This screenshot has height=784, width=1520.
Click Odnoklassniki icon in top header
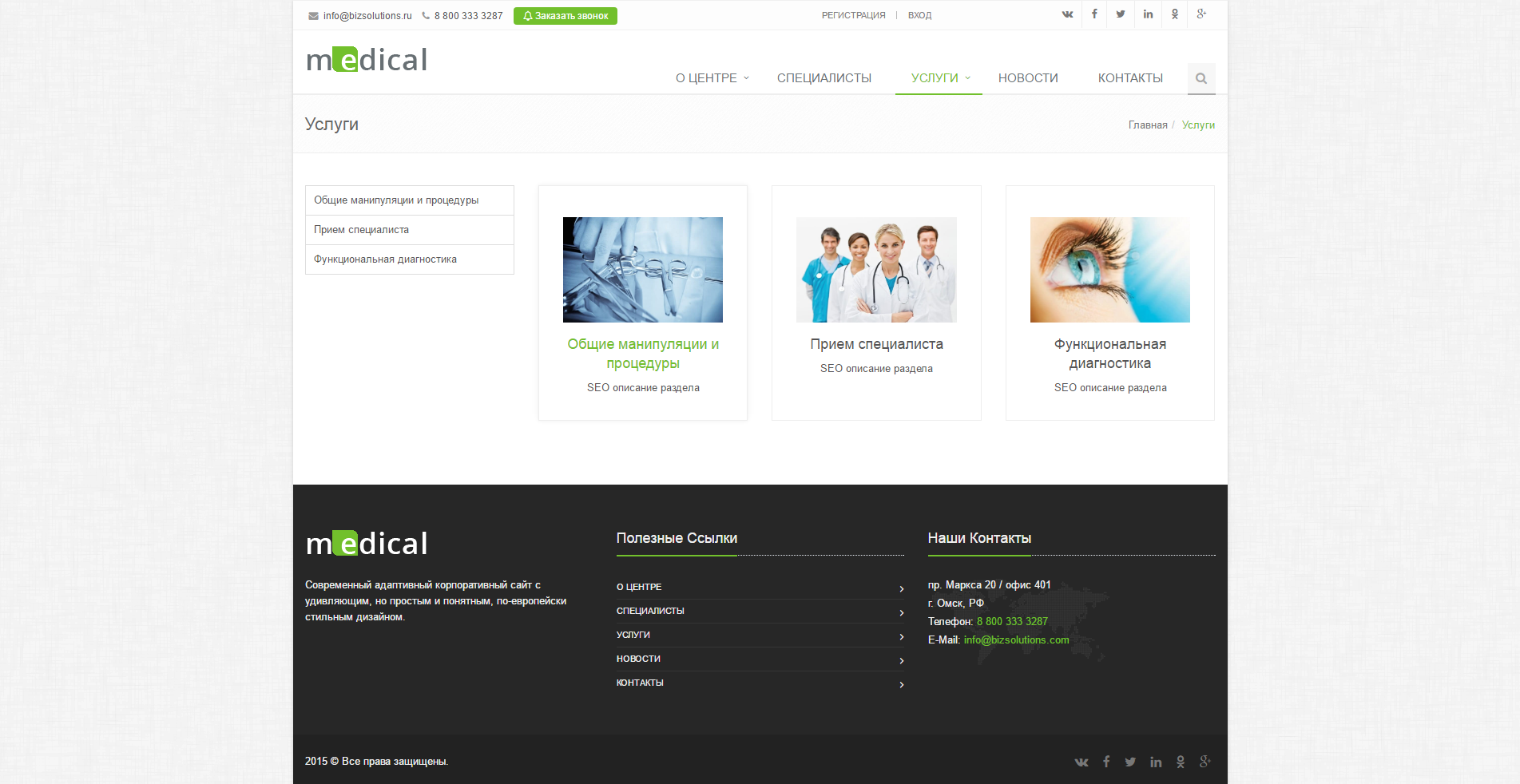pos(1175,14)
